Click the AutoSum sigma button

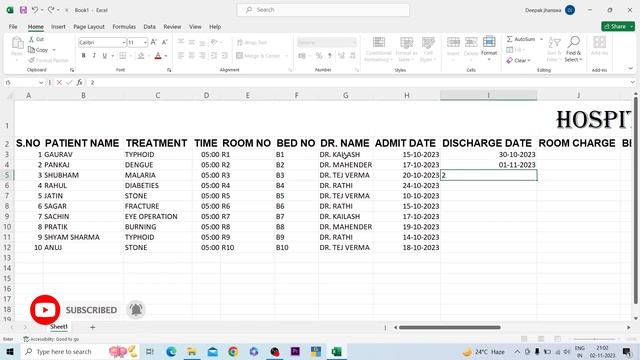521,39
